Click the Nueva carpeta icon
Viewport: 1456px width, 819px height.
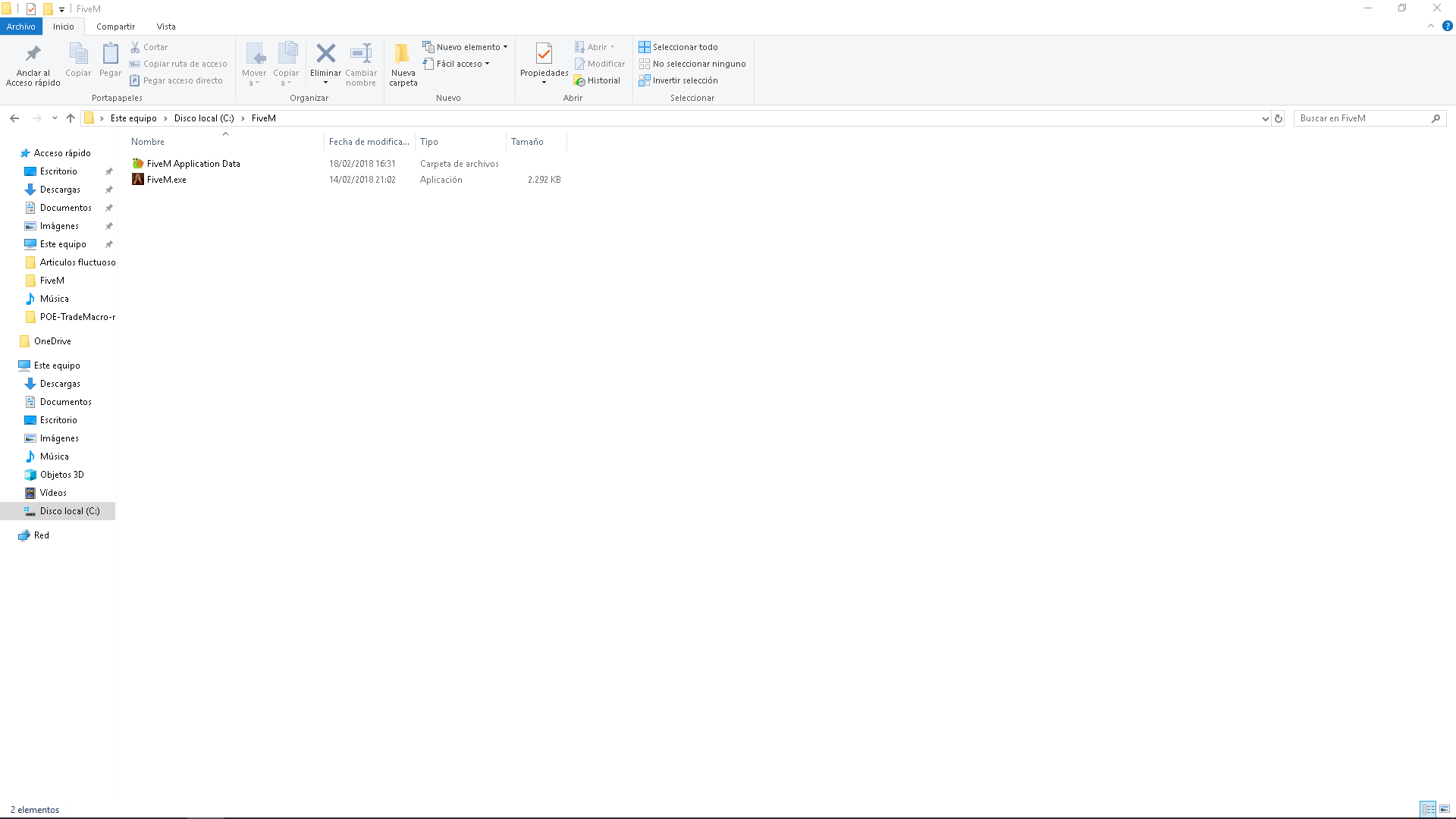[403, 54]
